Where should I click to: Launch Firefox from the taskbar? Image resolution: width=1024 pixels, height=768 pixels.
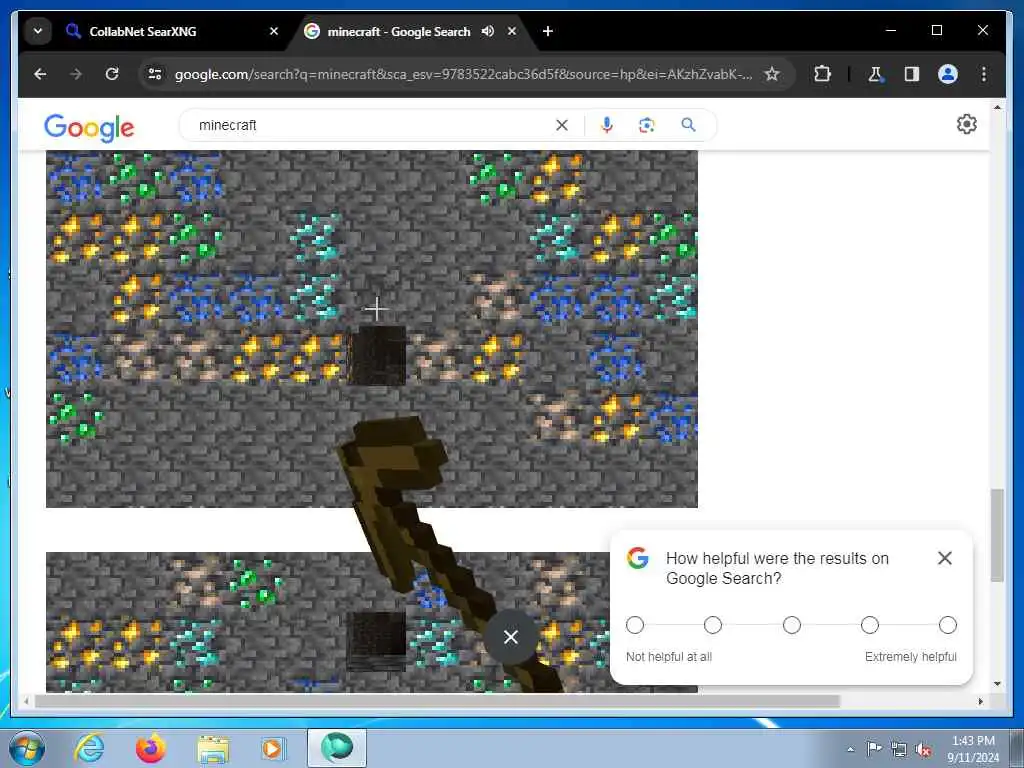click(x=150, y=748)
